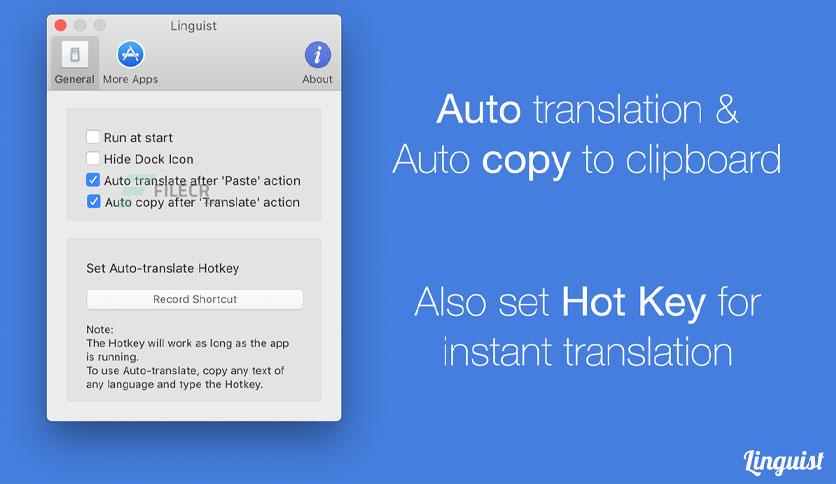Open the About info icon
The height and width of the screenshot is (484, 836).
pyautogui.click(x=318, y=54)
